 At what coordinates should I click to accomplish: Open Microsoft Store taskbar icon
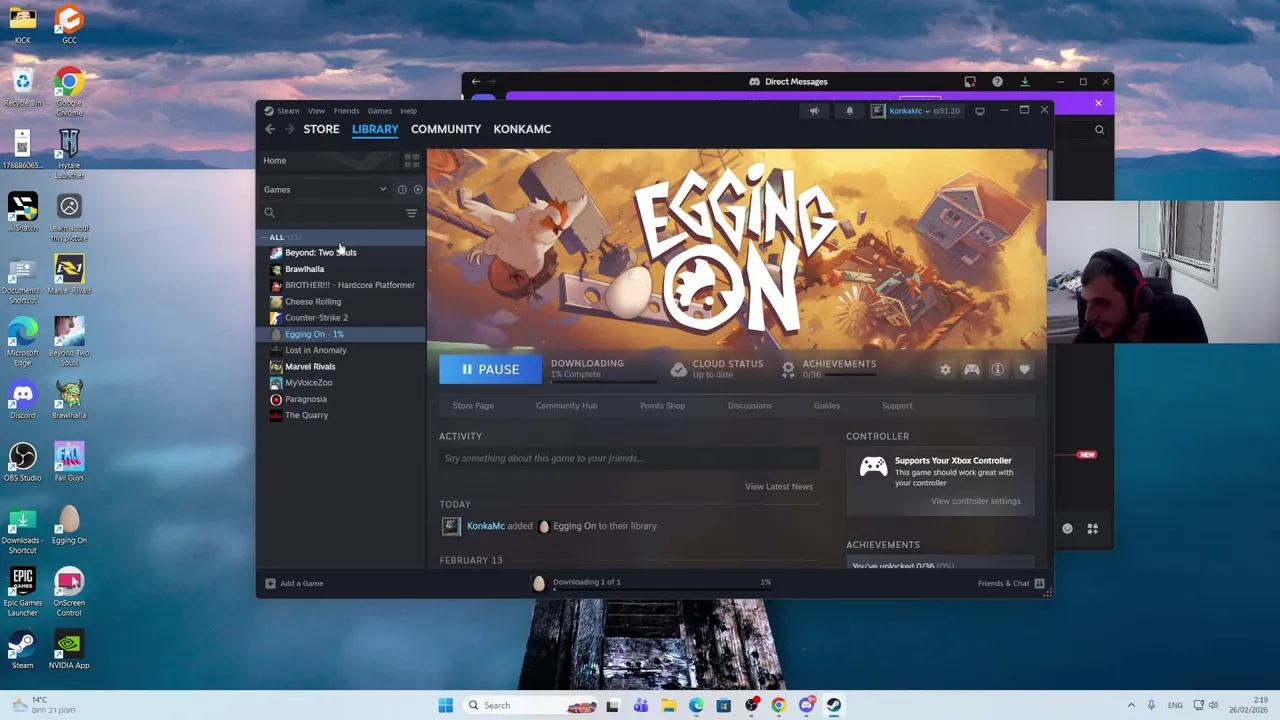coord(723,705)
